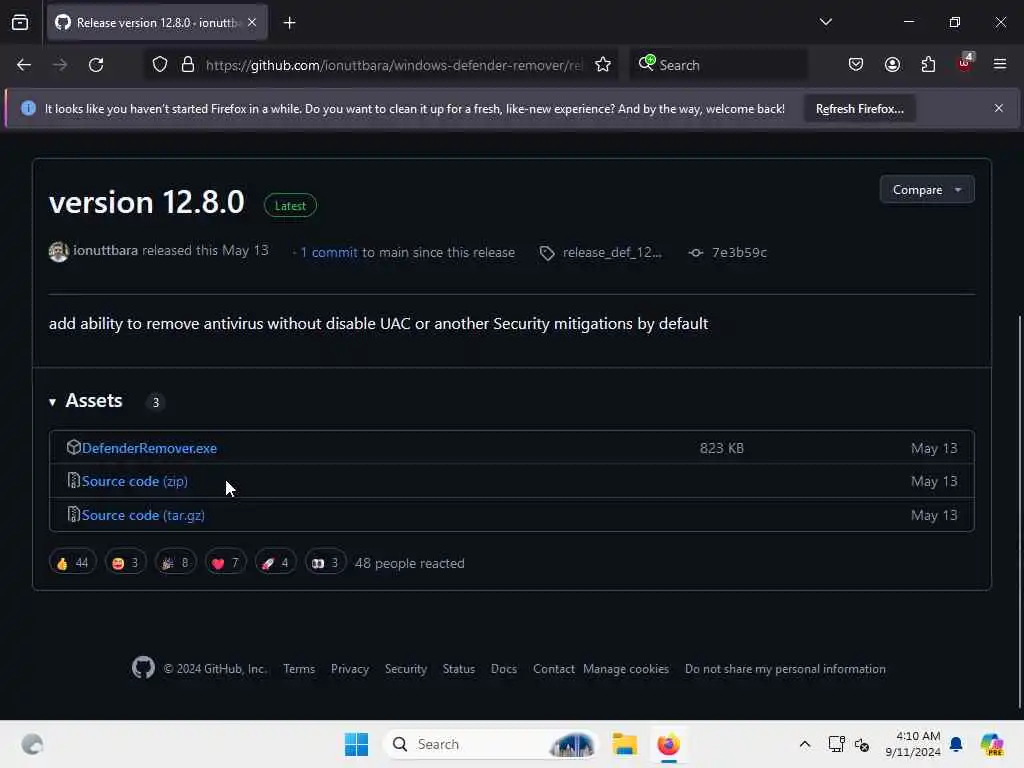The image size is (1024, 768).
Task: Open ionuttbara user avatar
Action: [59, 251]
